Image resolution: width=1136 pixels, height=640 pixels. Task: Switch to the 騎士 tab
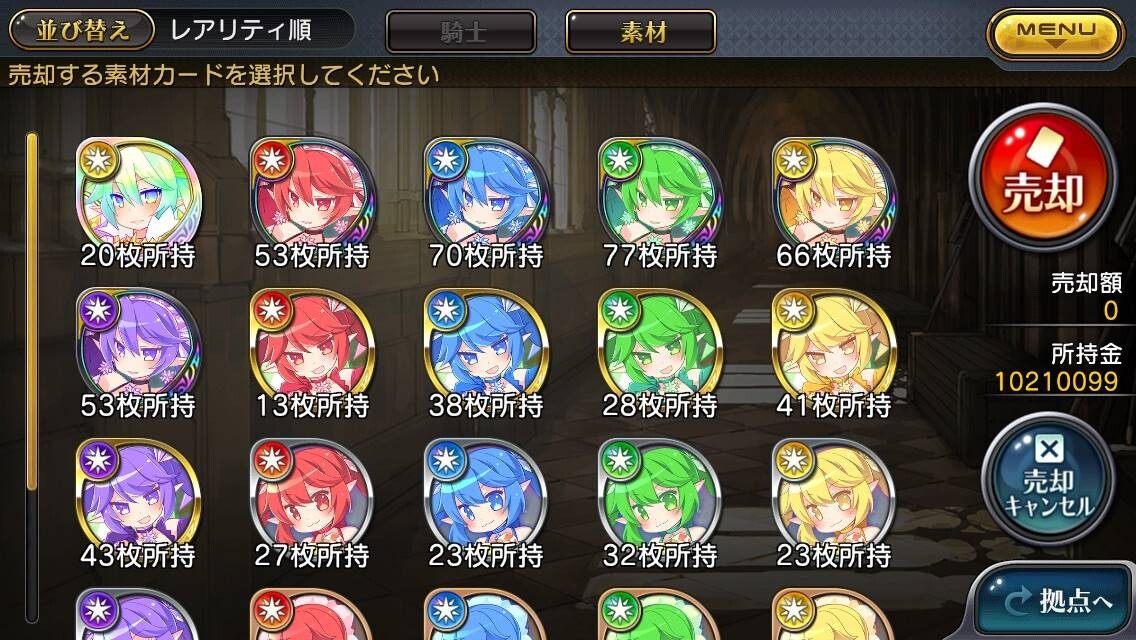point(462,32)
